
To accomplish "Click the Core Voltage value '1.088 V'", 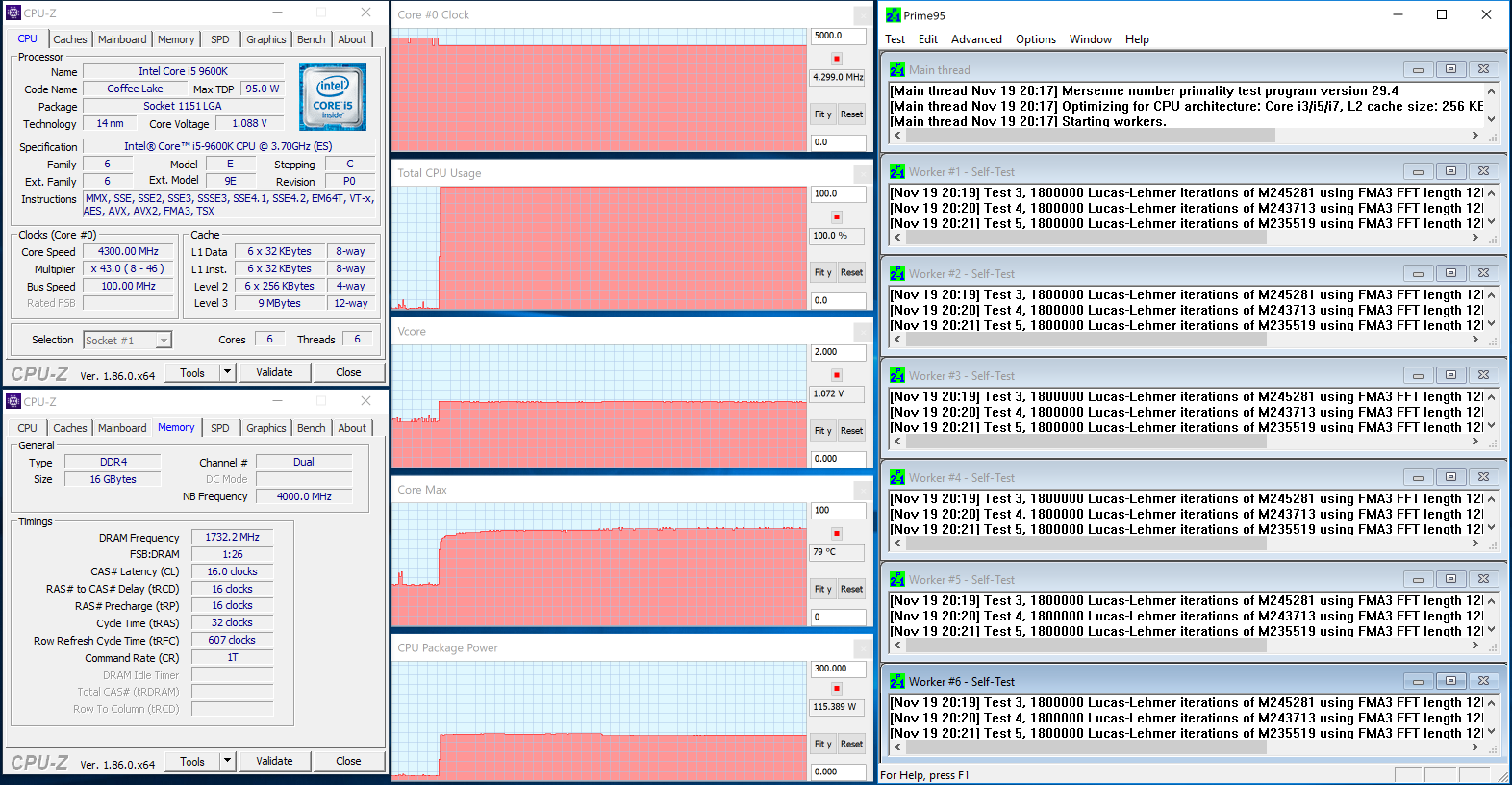I will click(x=249, y=123).
